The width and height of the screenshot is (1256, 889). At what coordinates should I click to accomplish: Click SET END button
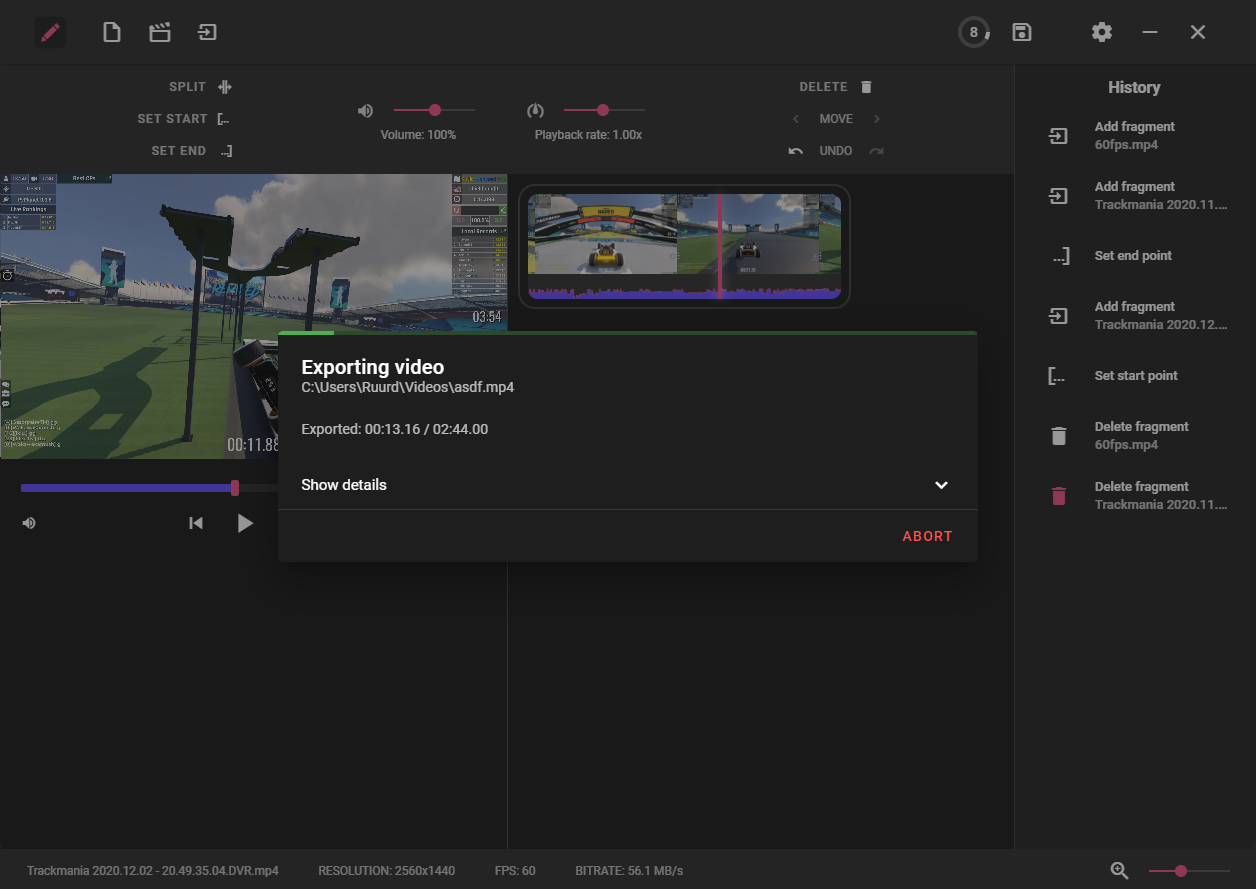(192, 151)
